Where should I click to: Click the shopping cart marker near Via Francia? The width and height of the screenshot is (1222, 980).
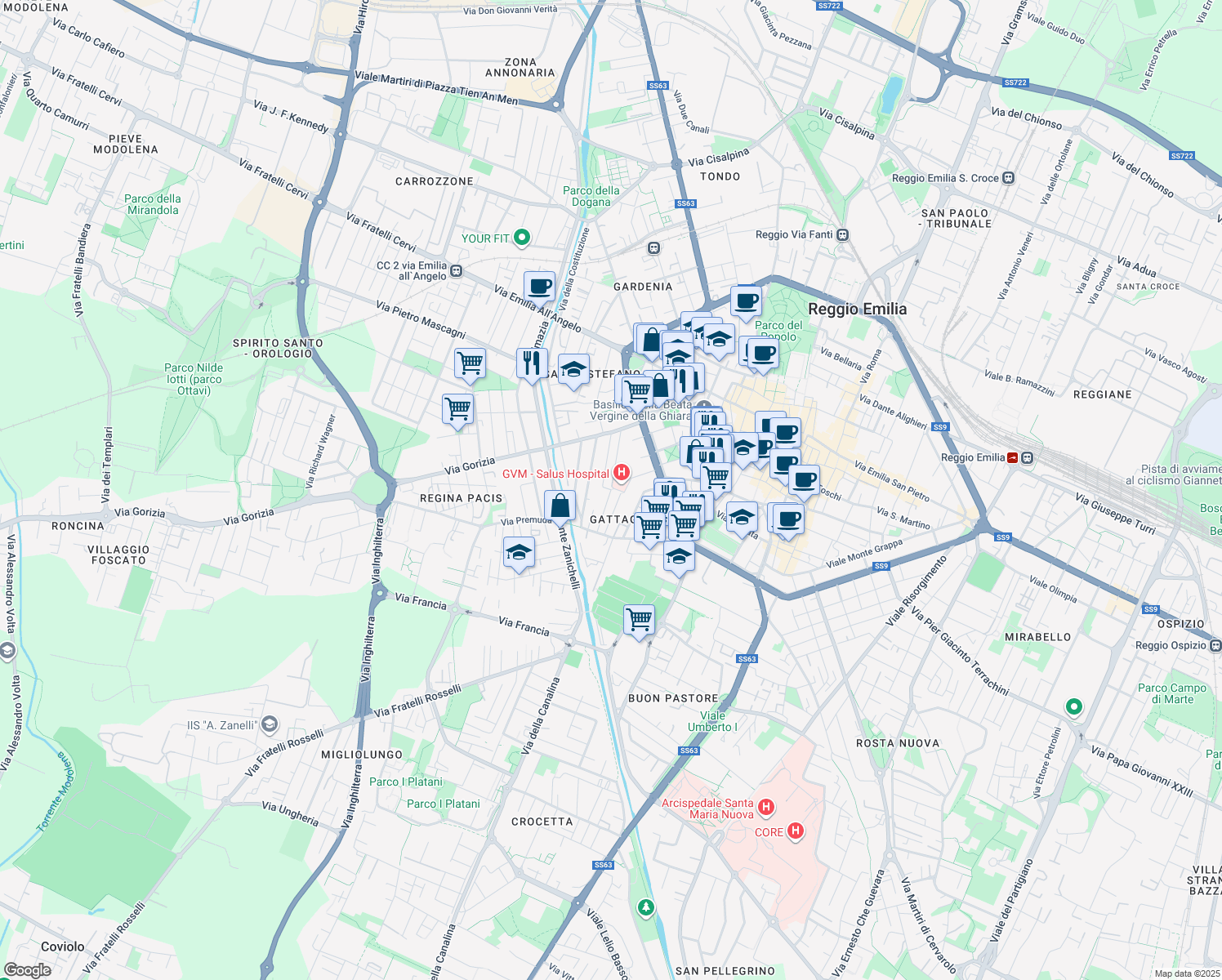click(639, 620)
